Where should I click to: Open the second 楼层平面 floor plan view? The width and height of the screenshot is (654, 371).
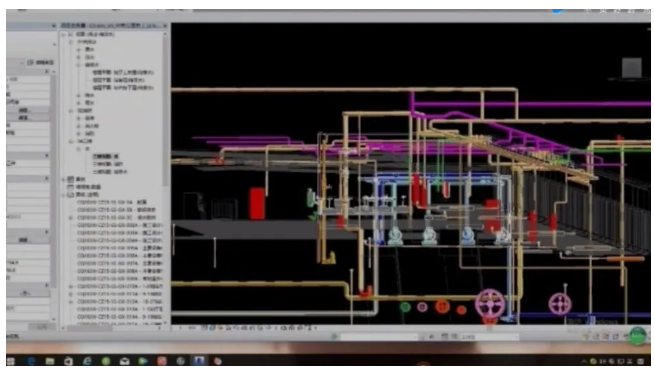(x=118, y=80)
